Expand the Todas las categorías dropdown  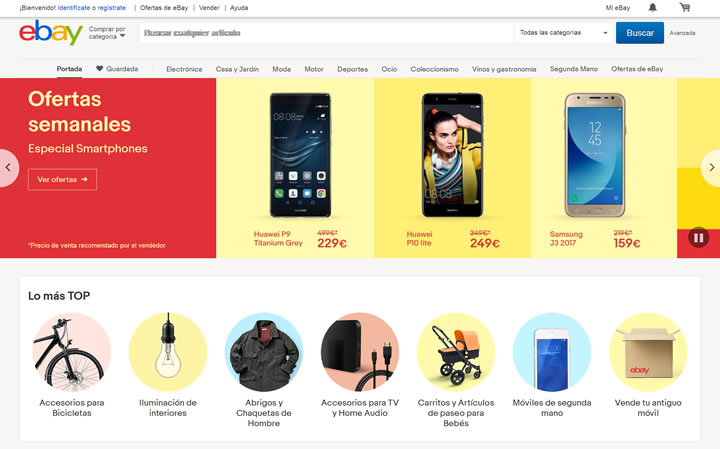point(564,33)
